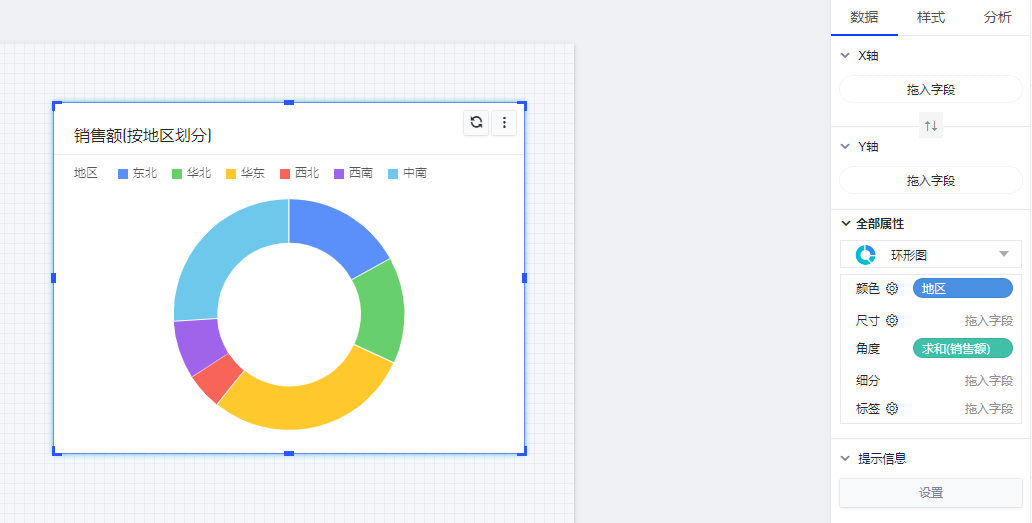Collapse the 提示信息 section
The image size is (1032, 523).
click(845, 459)
